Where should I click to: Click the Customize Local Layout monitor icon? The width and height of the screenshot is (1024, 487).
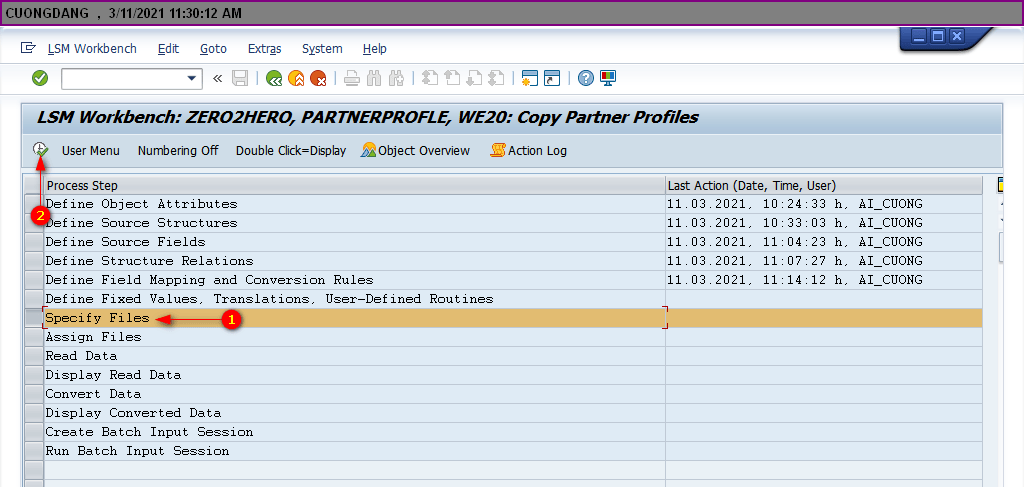[608, 78]
